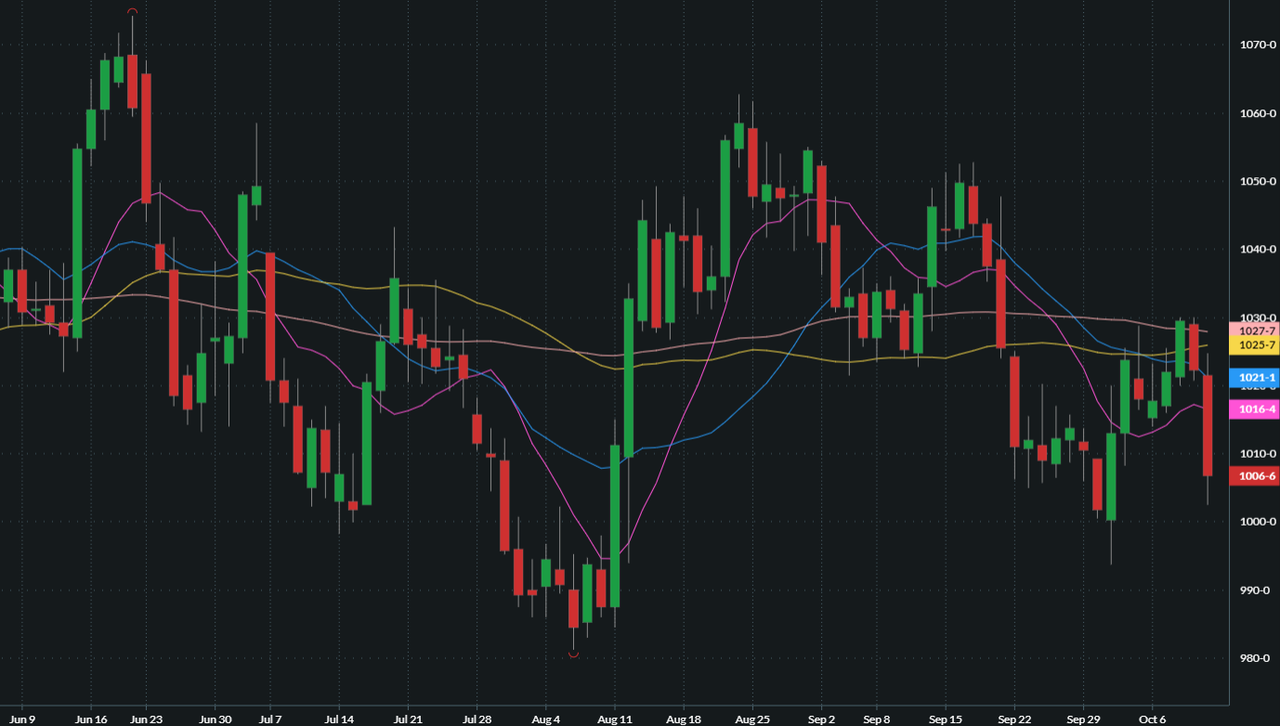The width and height of the screenshot is (1280, 726).
Task: Click the Sep 2 date label
Action: point(820,718)
